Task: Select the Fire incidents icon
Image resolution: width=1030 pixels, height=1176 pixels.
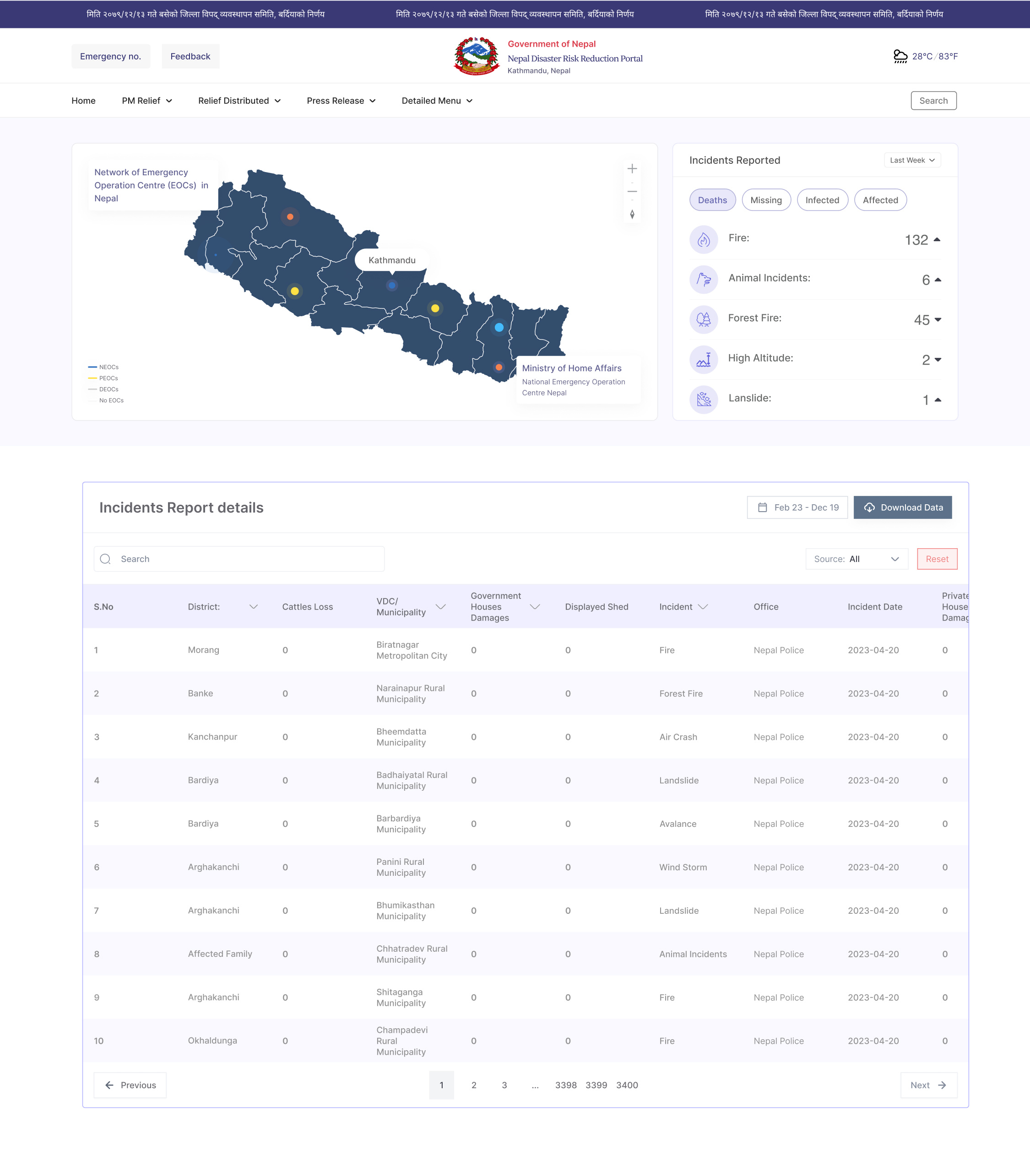Action: (x=704, y=240)
